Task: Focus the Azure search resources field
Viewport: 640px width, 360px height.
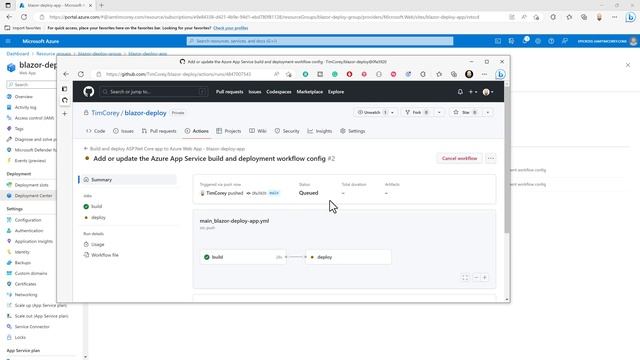Action: click(320, 41)
